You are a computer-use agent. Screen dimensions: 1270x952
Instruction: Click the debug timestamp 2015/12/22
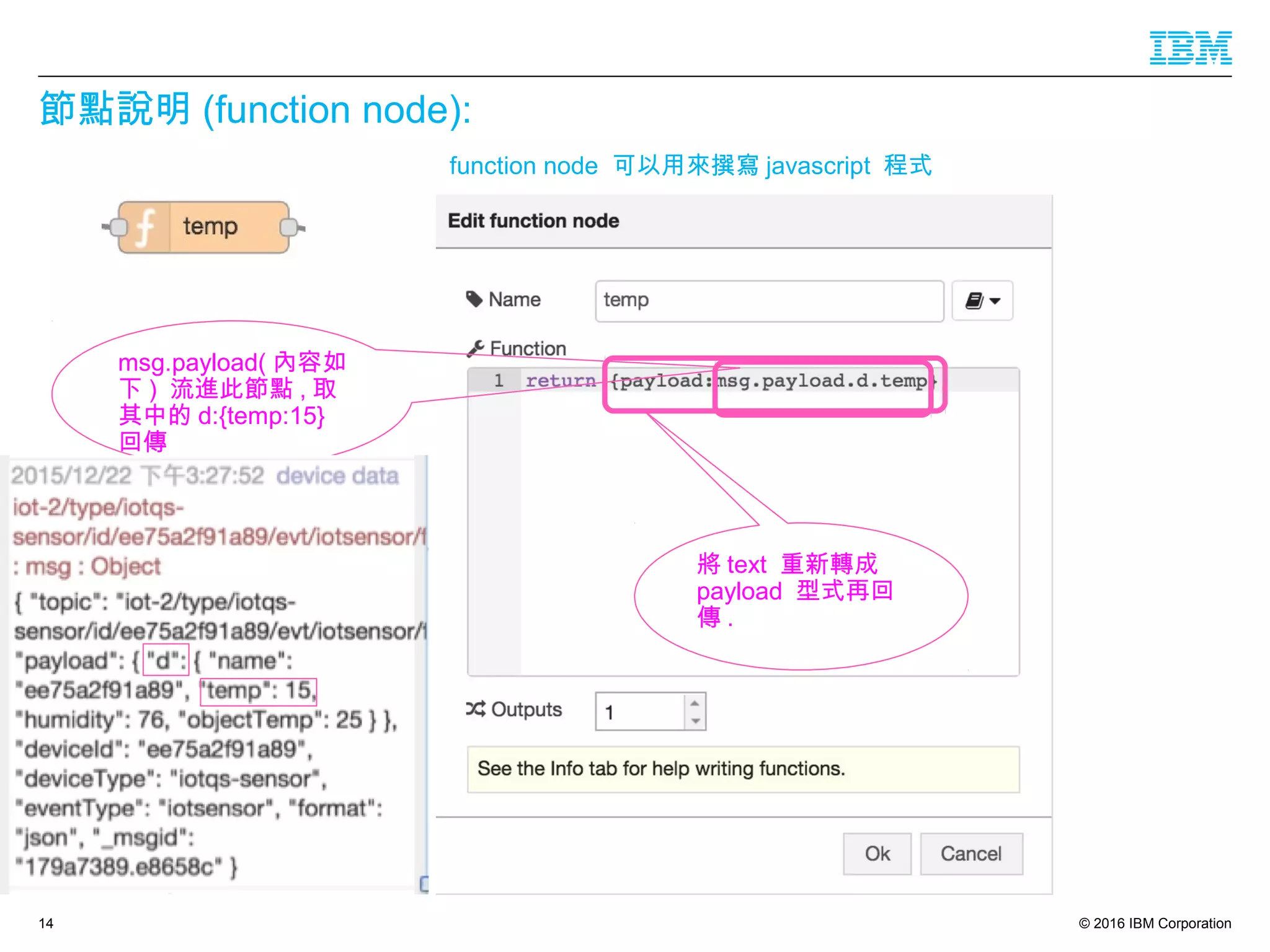[71, 475]
